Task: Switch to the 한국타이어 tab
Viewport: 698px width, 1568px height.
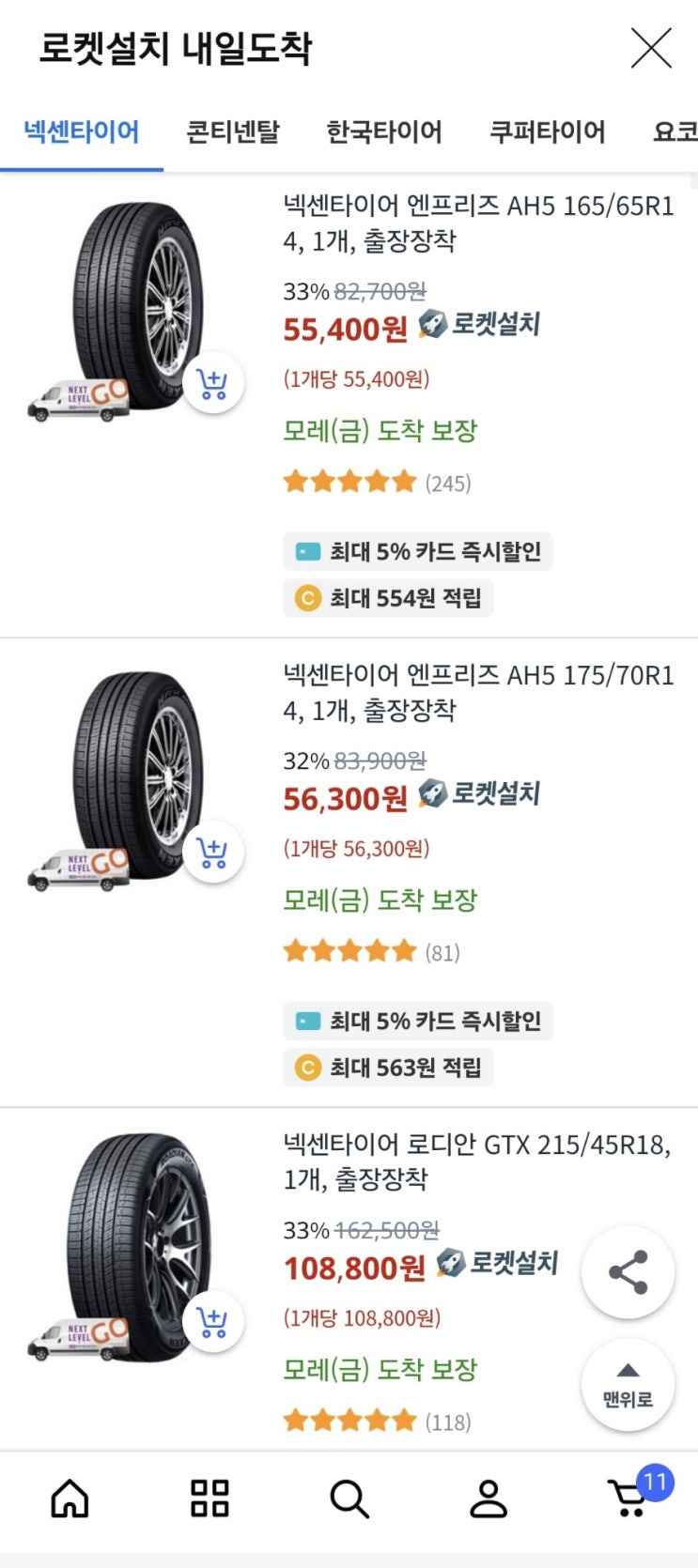Action: tap(384, 131)
